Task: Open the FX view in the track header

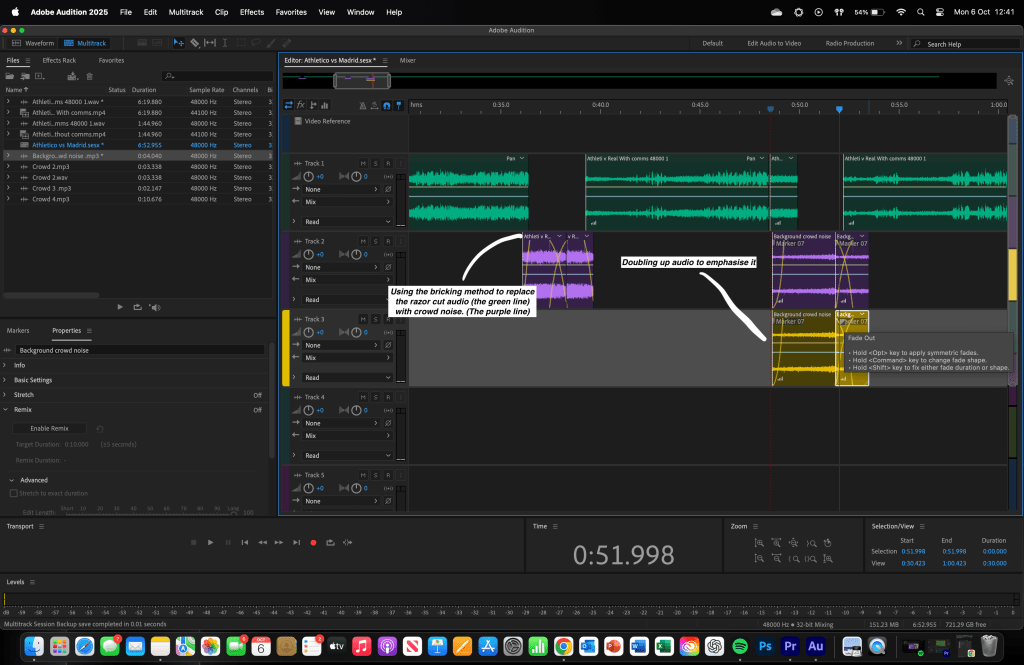Action: pos(301,105)
